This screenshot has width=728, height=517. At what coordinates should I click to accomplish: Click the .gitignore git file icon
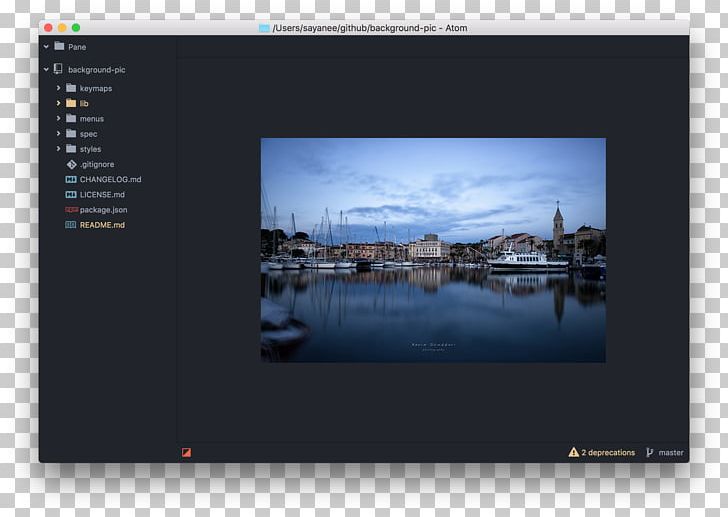pyautogui.click(x=71, y=164)
